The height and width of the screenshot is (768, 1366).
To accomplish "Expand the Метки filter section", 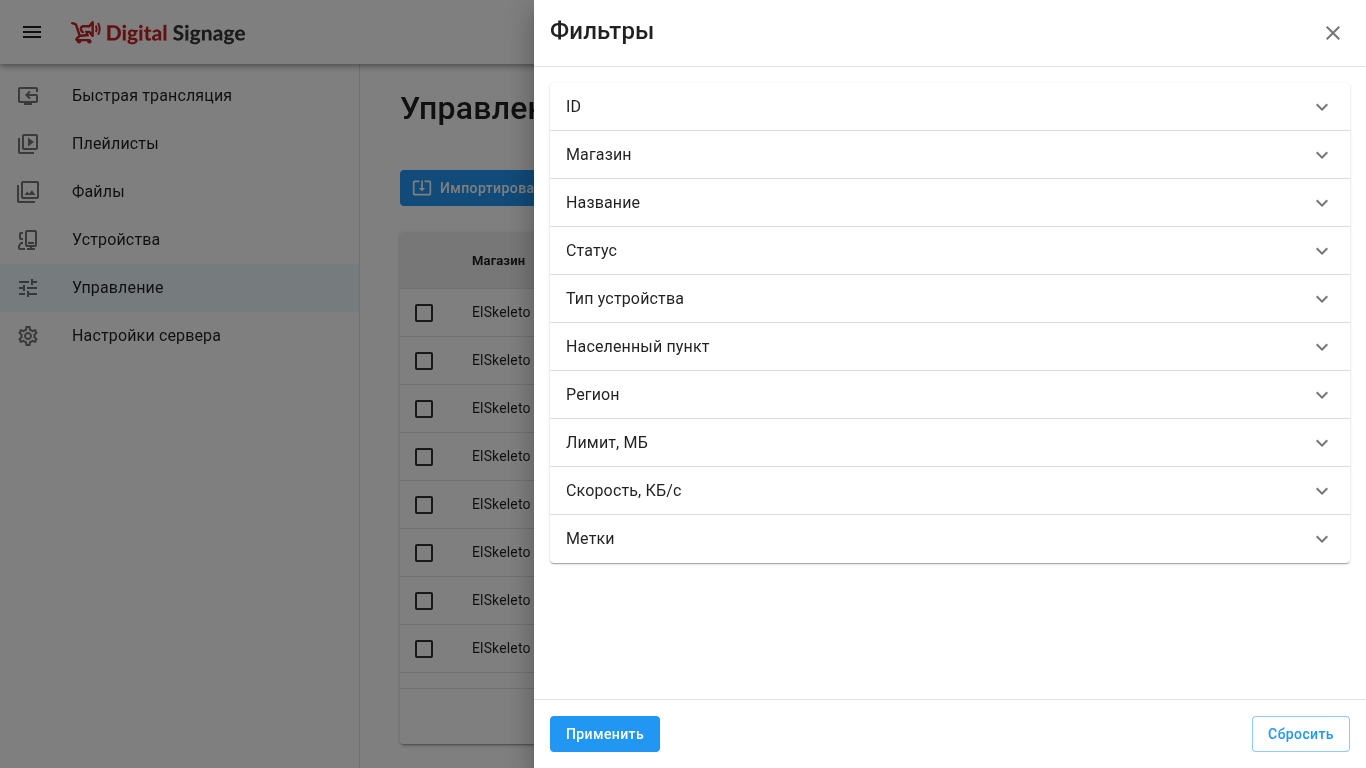I will 949,539.
